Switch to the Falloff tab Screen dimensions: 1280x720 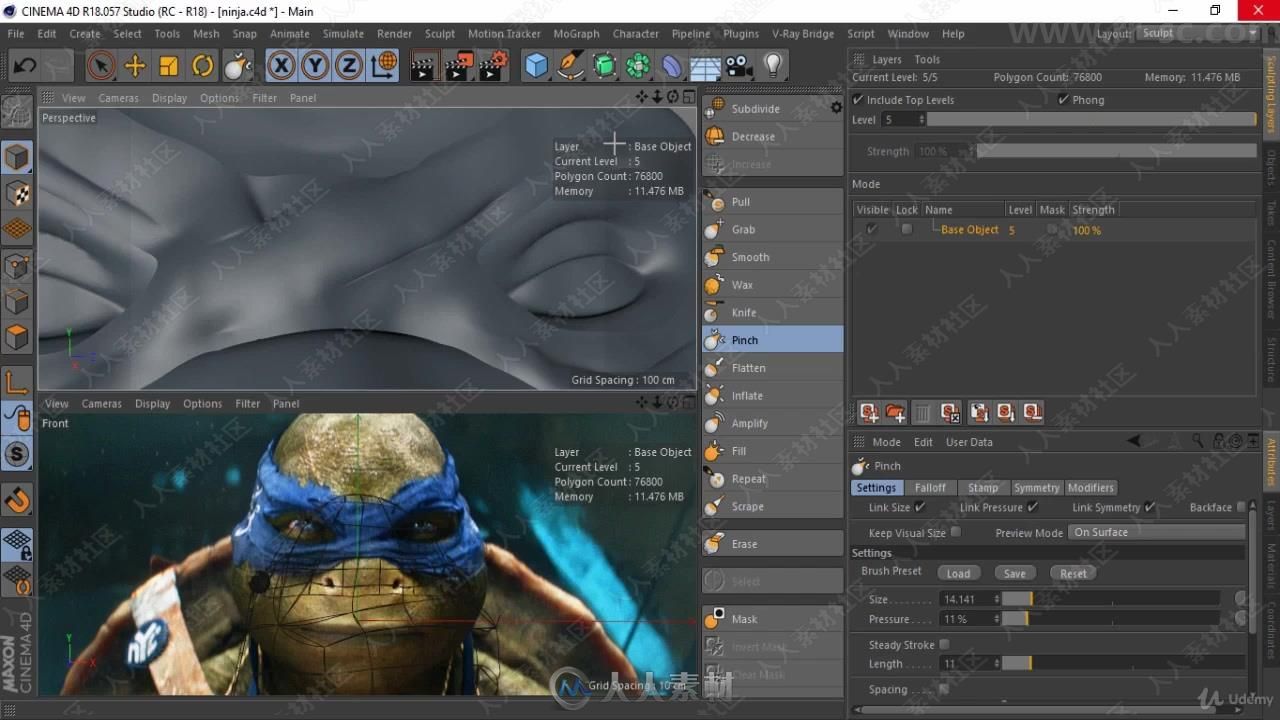coord(930,487)
